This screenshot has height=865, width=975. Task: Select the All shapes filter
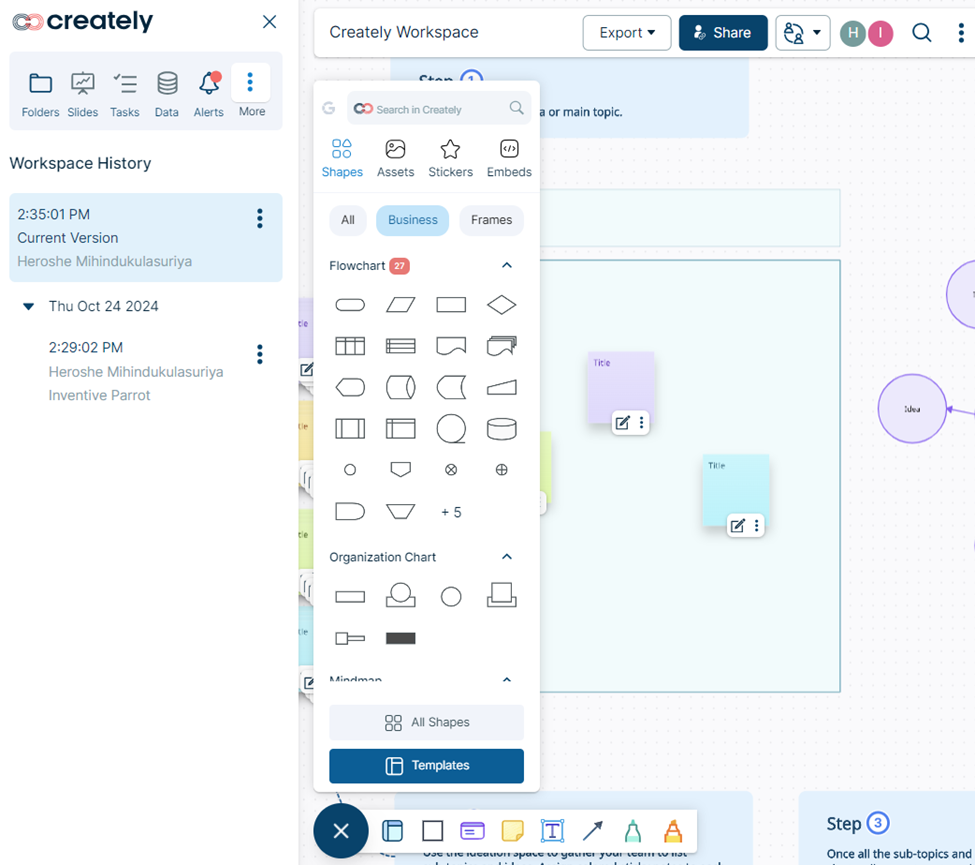[347, 220]
